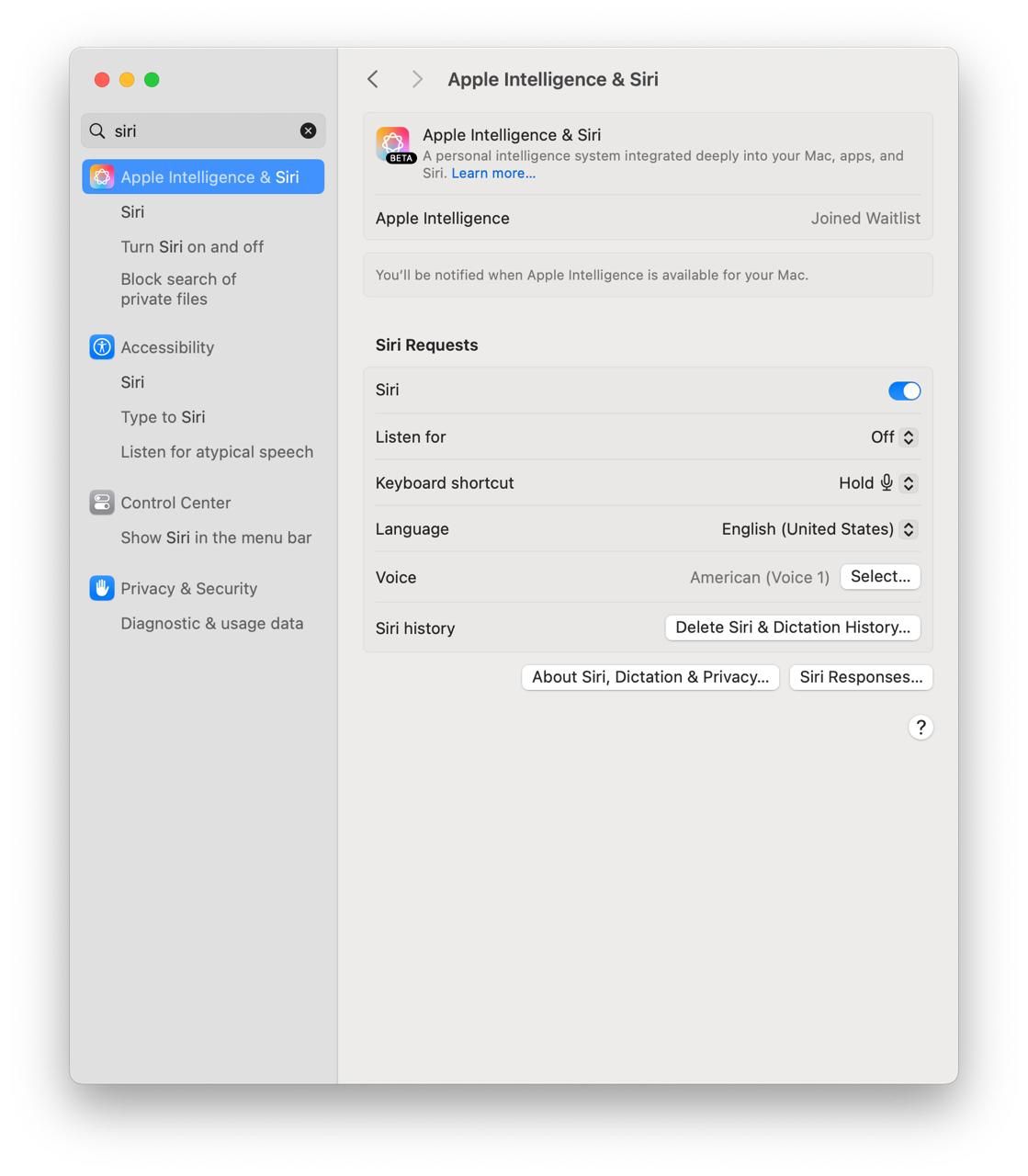Zoom the window with the green button
The width and height of the screenshot is (1028, 1176).
point(152,80)
